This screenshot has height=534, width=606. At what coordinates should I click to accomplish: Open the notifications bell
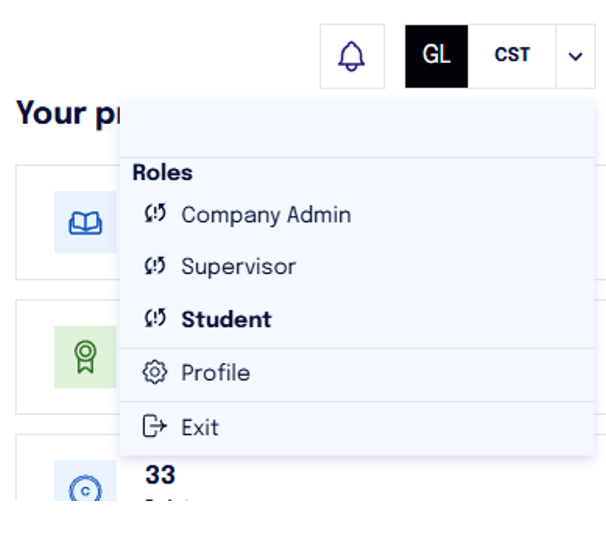pyautogui.click(x=352, y=56)
